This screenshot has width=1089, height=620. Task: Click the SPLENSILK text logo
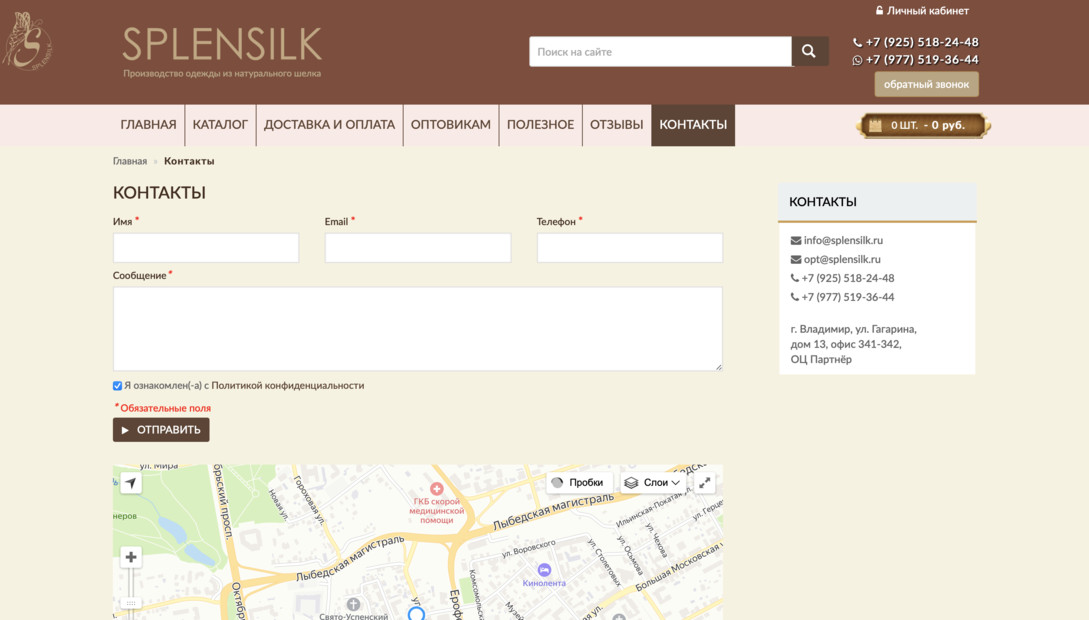pos(222,45)
